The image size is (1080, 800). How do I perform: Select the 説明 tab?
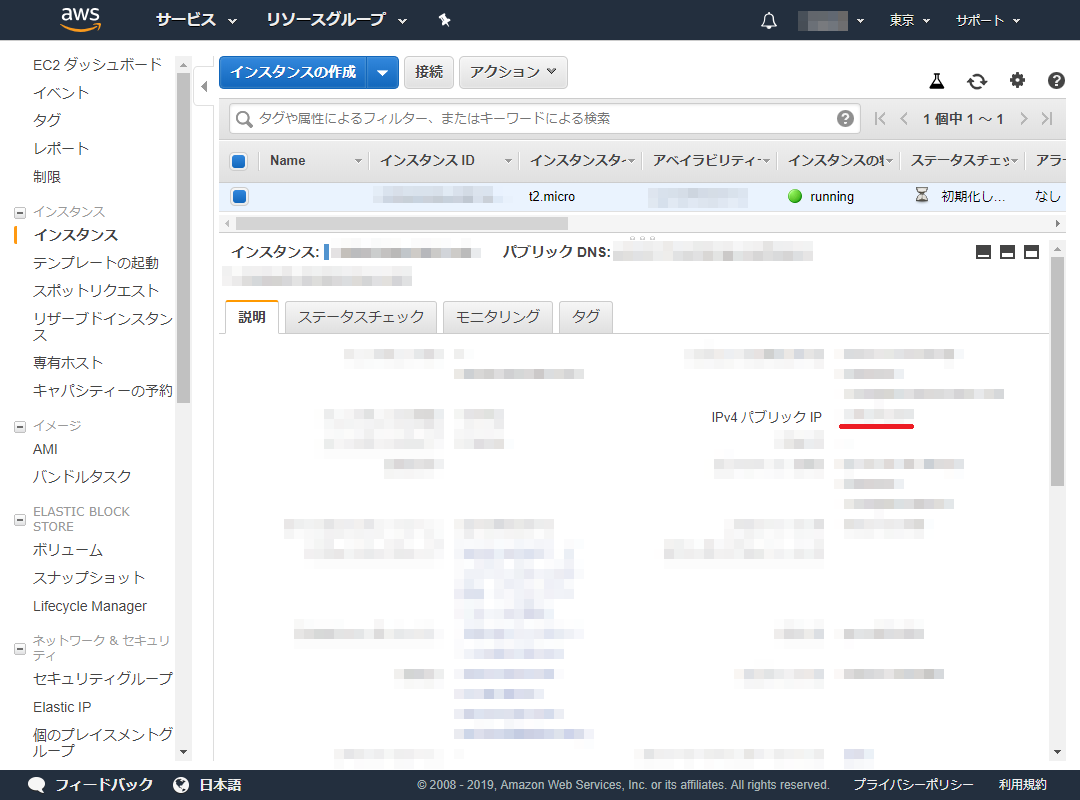[251, 317]
